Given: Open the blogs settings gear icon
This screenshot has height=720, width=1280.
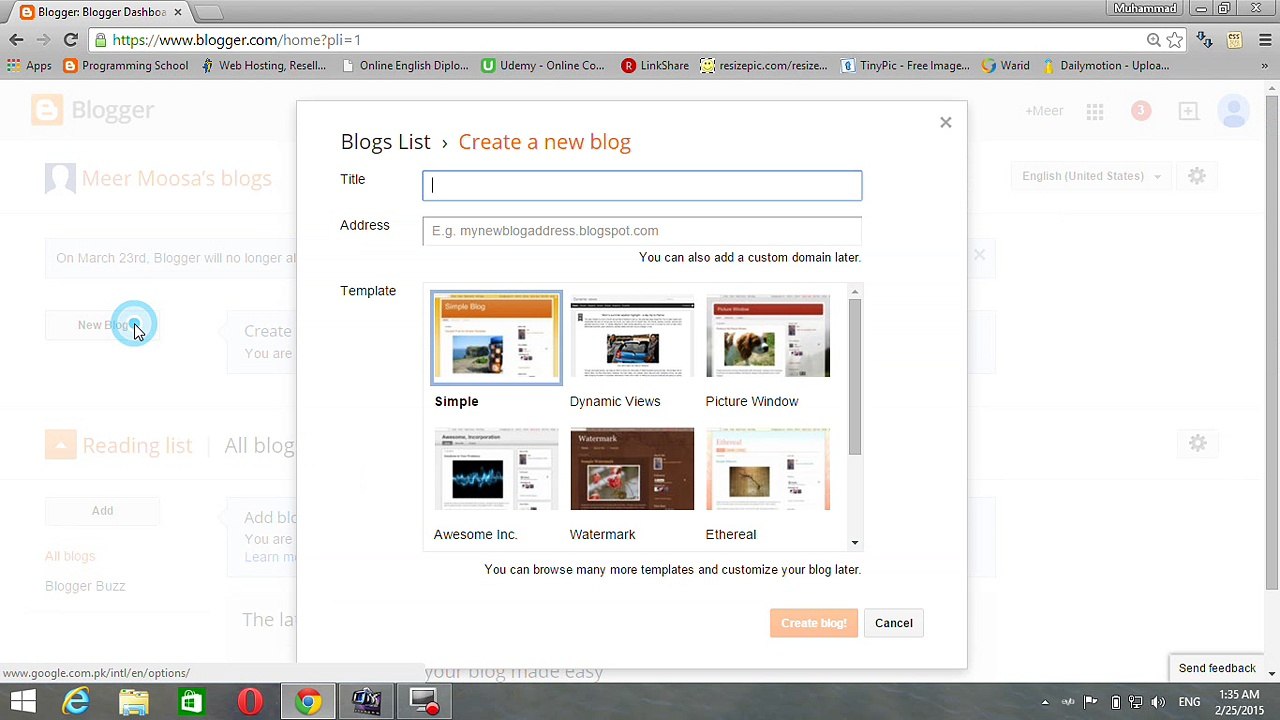Looking at the screenshot, I should (1197, 176).
